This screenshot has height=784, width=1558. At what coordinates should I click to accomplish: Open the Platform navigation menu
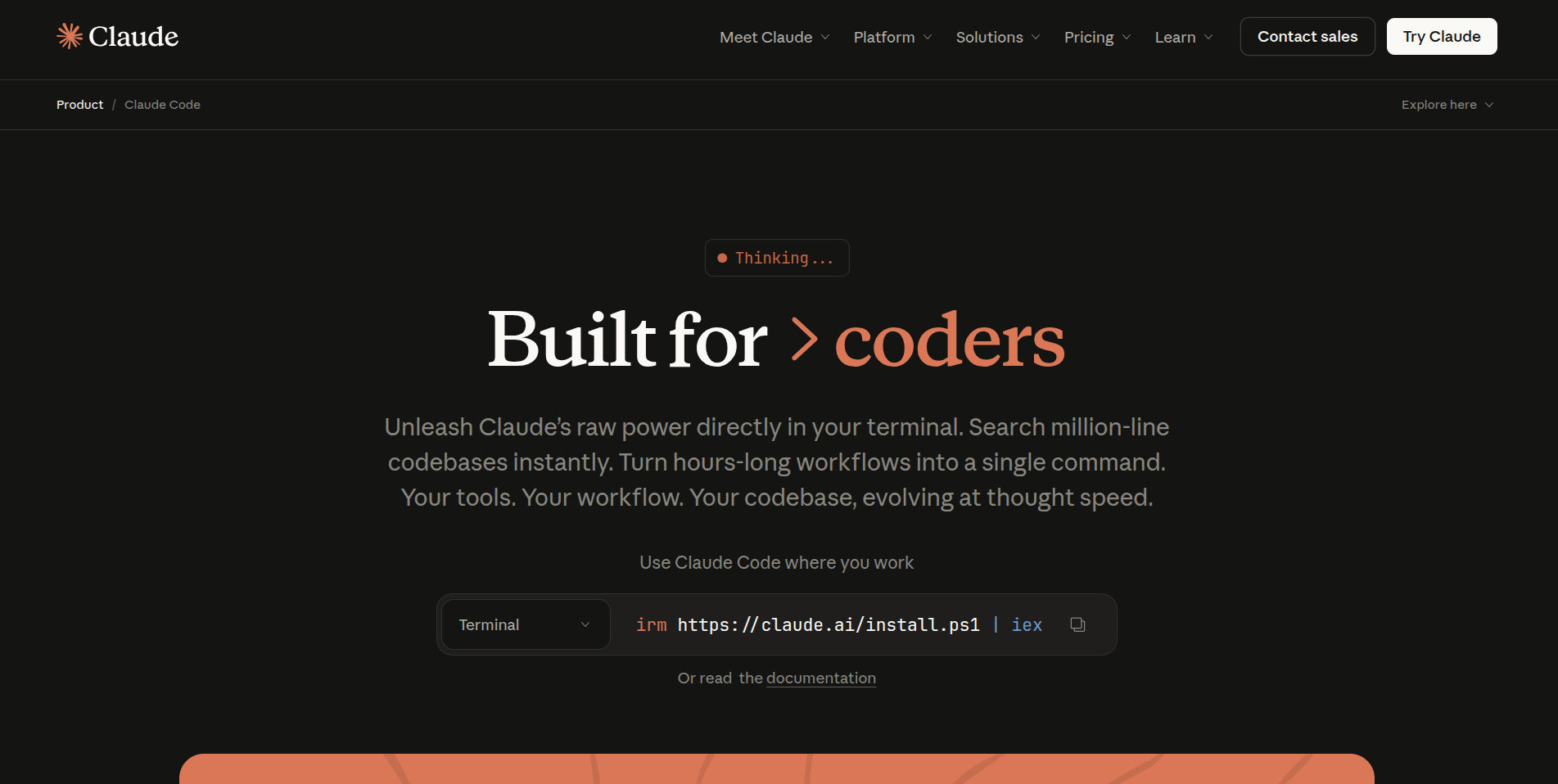[x=892, y=37]
